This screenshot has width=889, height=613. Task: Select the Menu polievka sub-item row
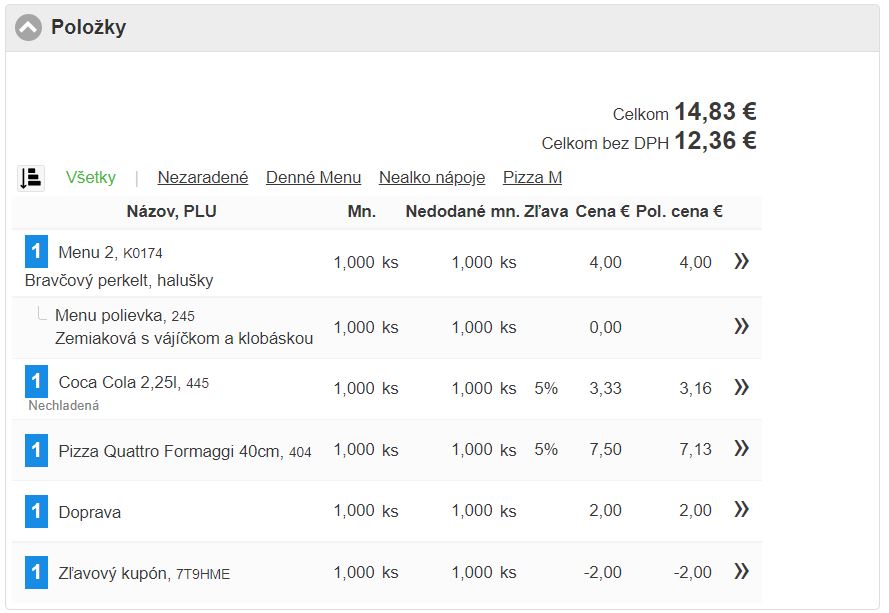[183, 327]
